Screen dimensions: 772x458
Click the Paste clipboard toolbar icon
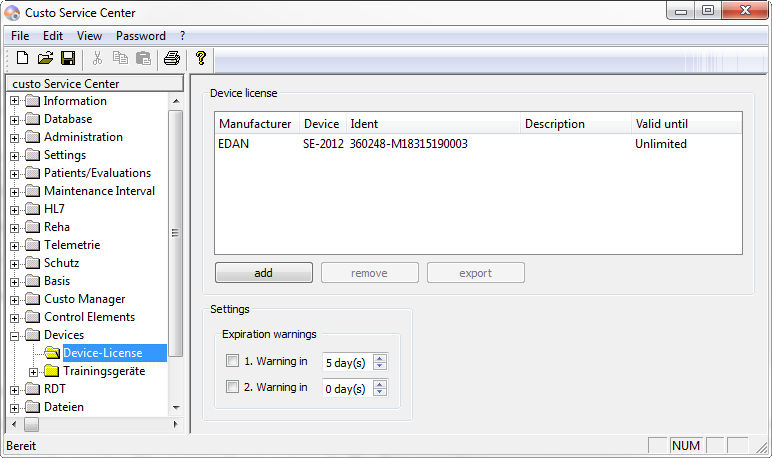click(143, 58)
